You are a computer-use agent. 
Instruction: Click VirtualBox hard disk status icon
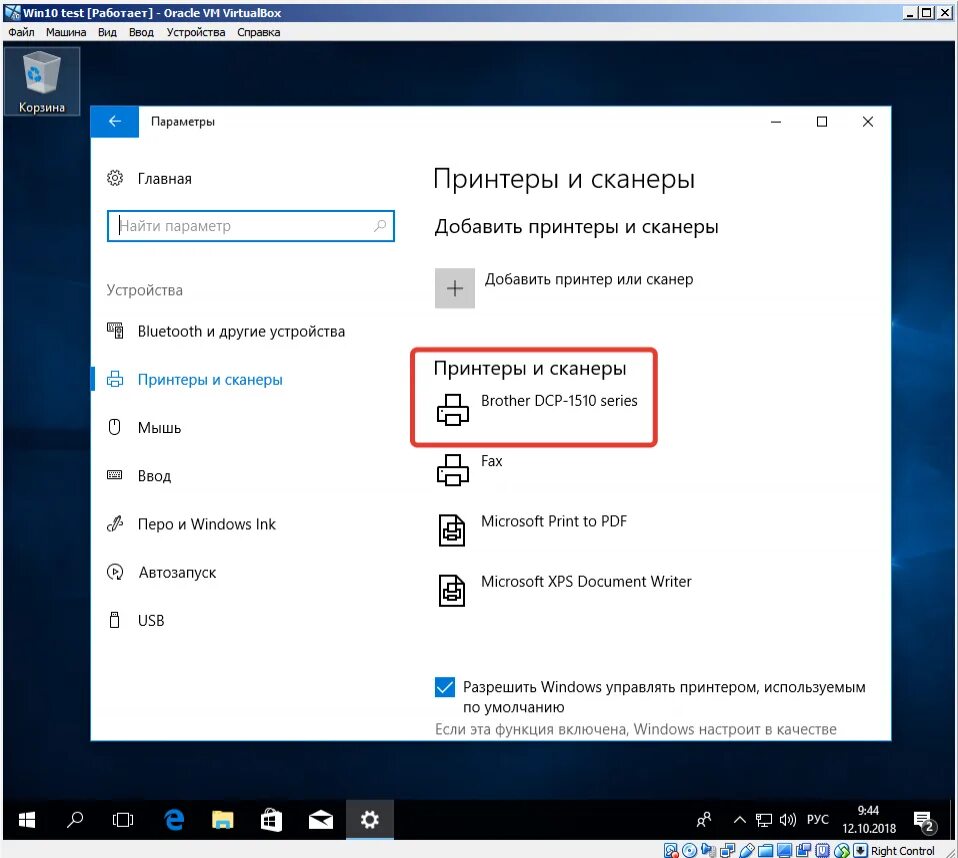671,850
